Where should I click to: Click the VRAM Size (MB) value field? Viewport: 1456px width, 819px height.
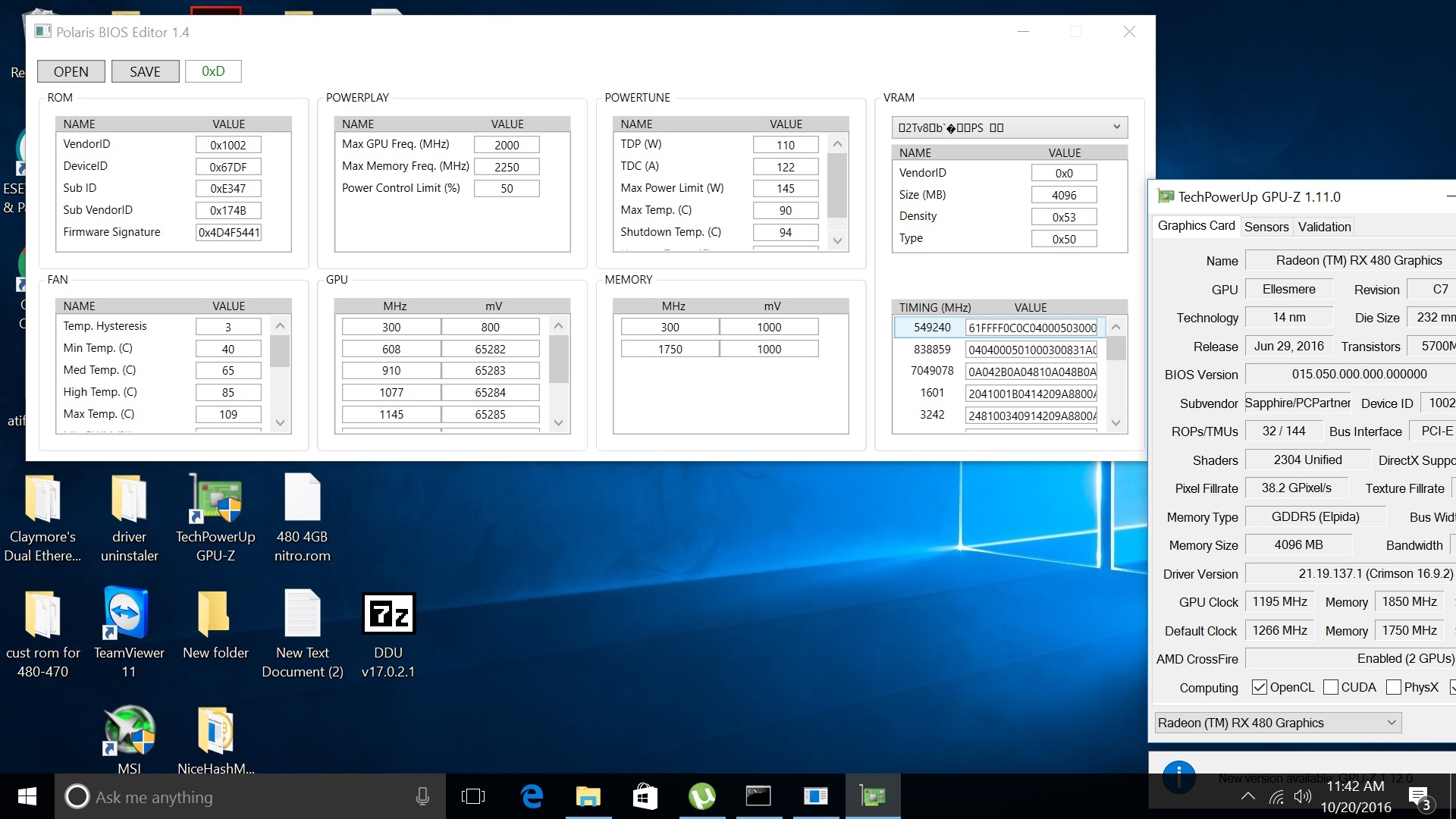tap(1064, 196)
